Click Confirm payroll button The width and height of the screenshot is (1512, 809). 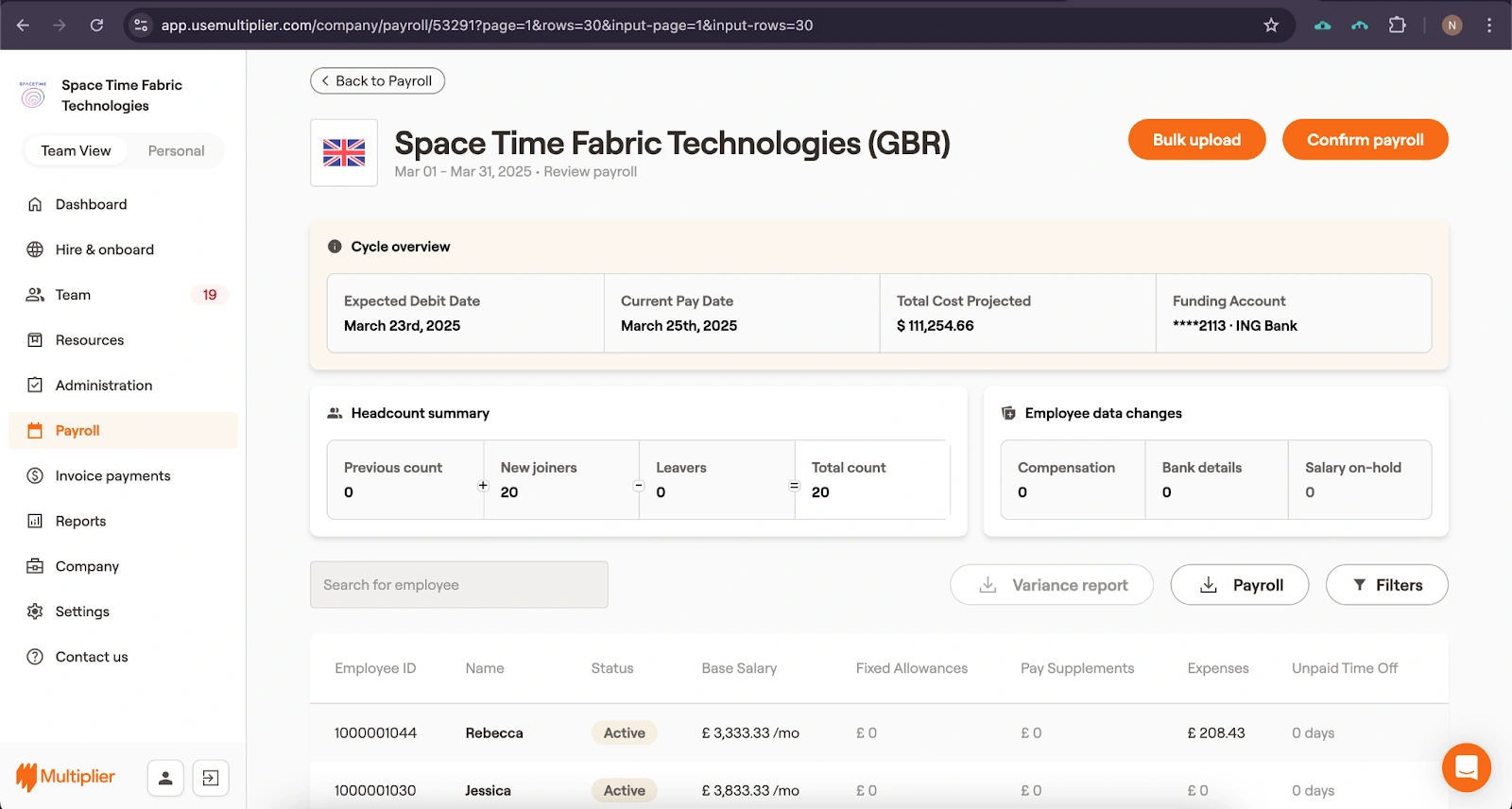1365,140
